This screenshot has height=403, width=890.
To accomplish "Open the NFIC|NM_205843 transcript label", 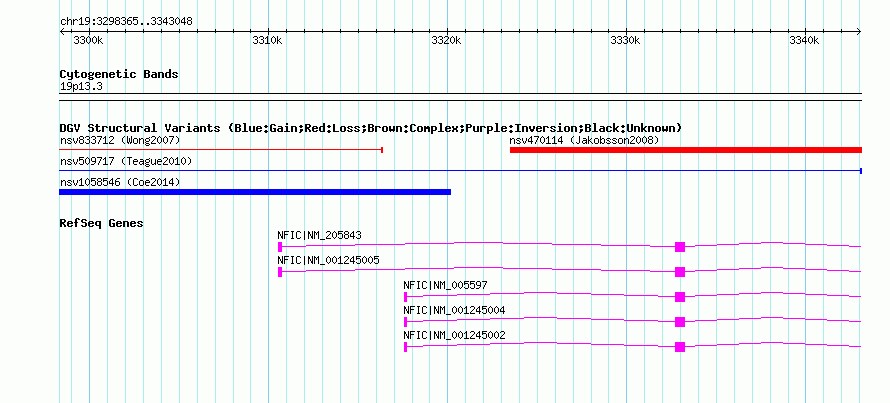I will 320,235.
